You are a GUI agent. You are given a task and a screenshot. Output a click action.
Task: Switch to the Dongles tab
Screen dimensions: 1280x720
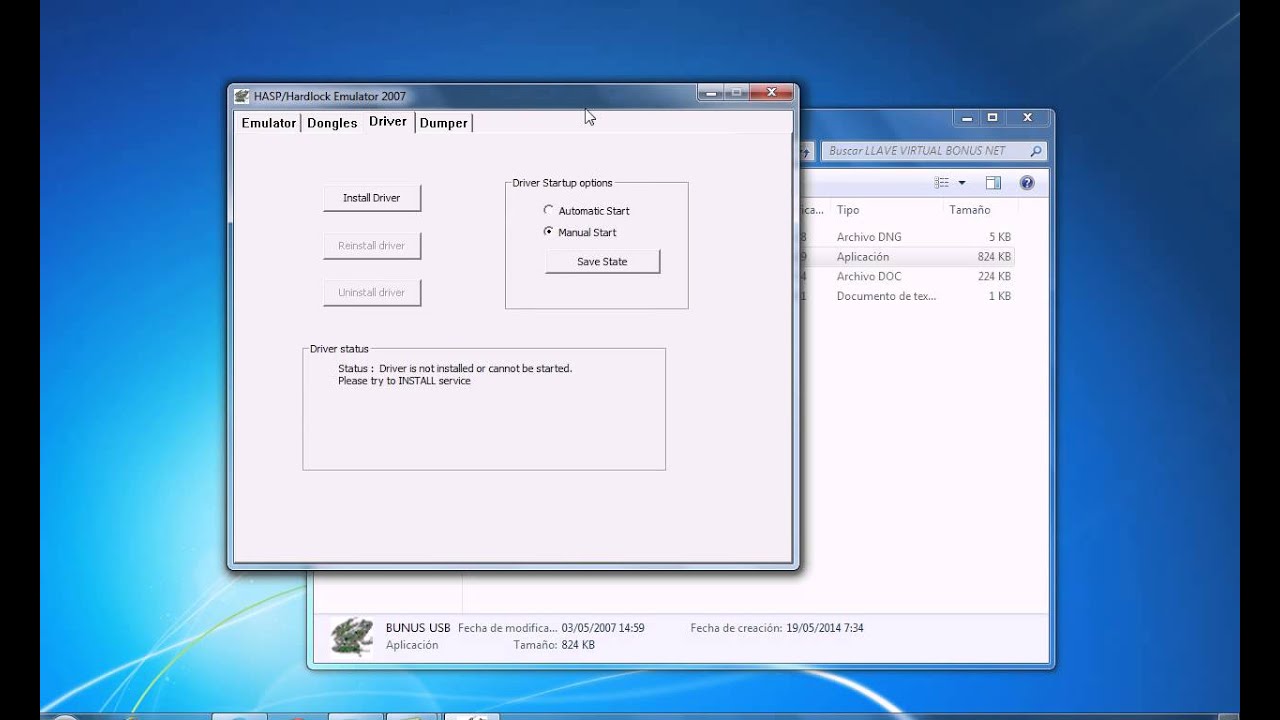click(332, 123)
